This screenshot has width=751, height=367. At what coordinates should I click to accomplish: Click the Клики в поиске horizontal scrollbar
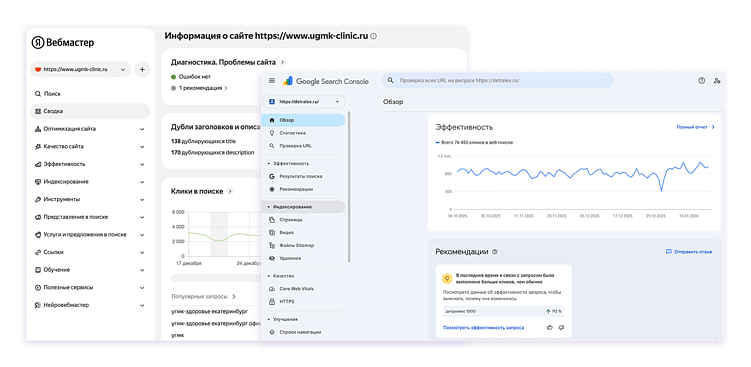tap(216, 278)
